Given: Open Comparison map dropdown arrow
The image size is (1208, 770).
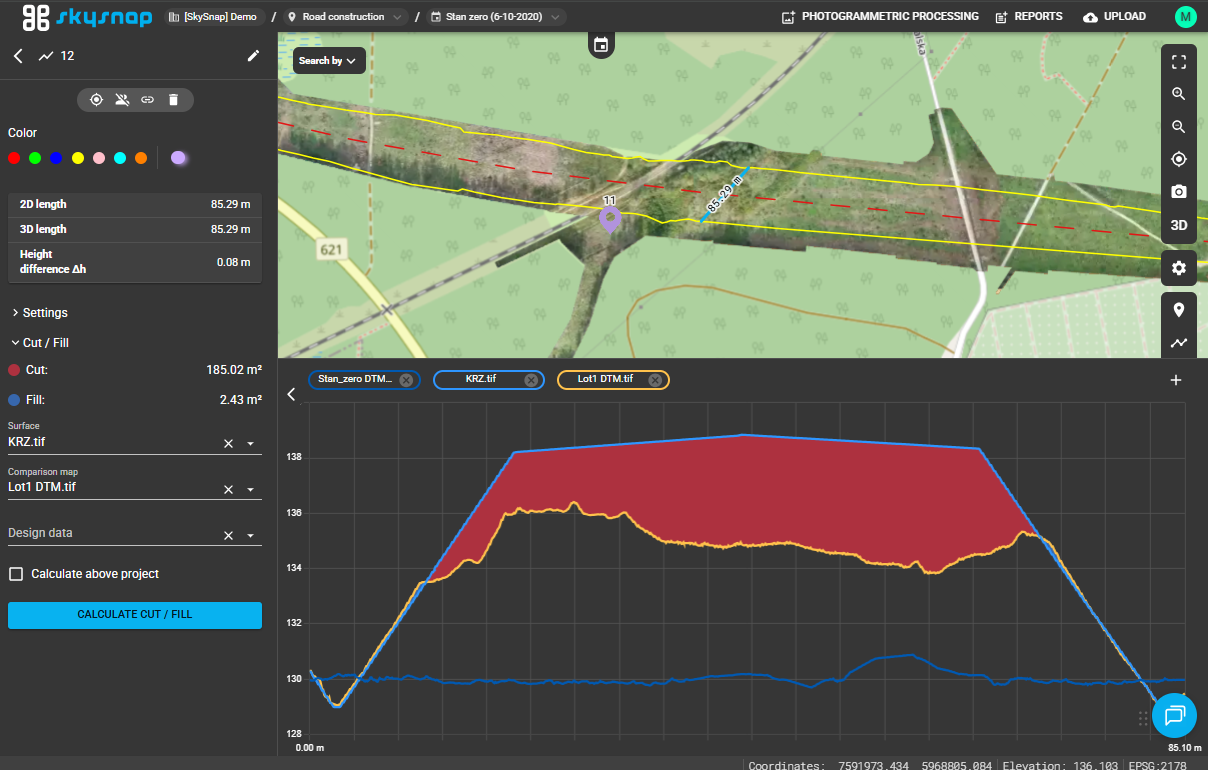Looking at the screenshot, I should [x=250, y=490].
